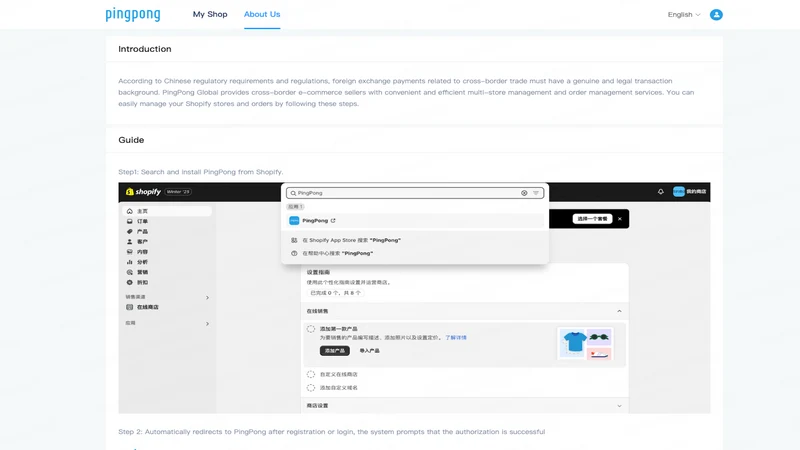This screenshot has height=450, width=800.
Task: Click the 主页 home sidebar item
Action: pos(167,211)
